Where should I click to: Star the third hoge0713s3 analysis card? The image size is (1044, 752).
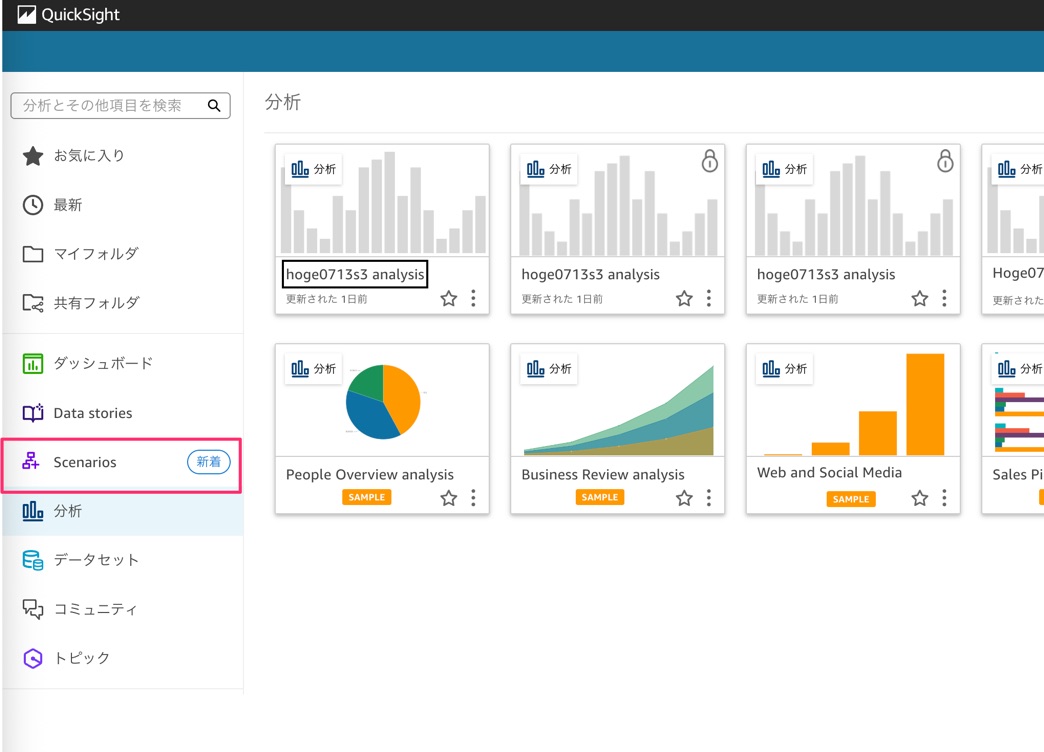[x=919, y=298]
